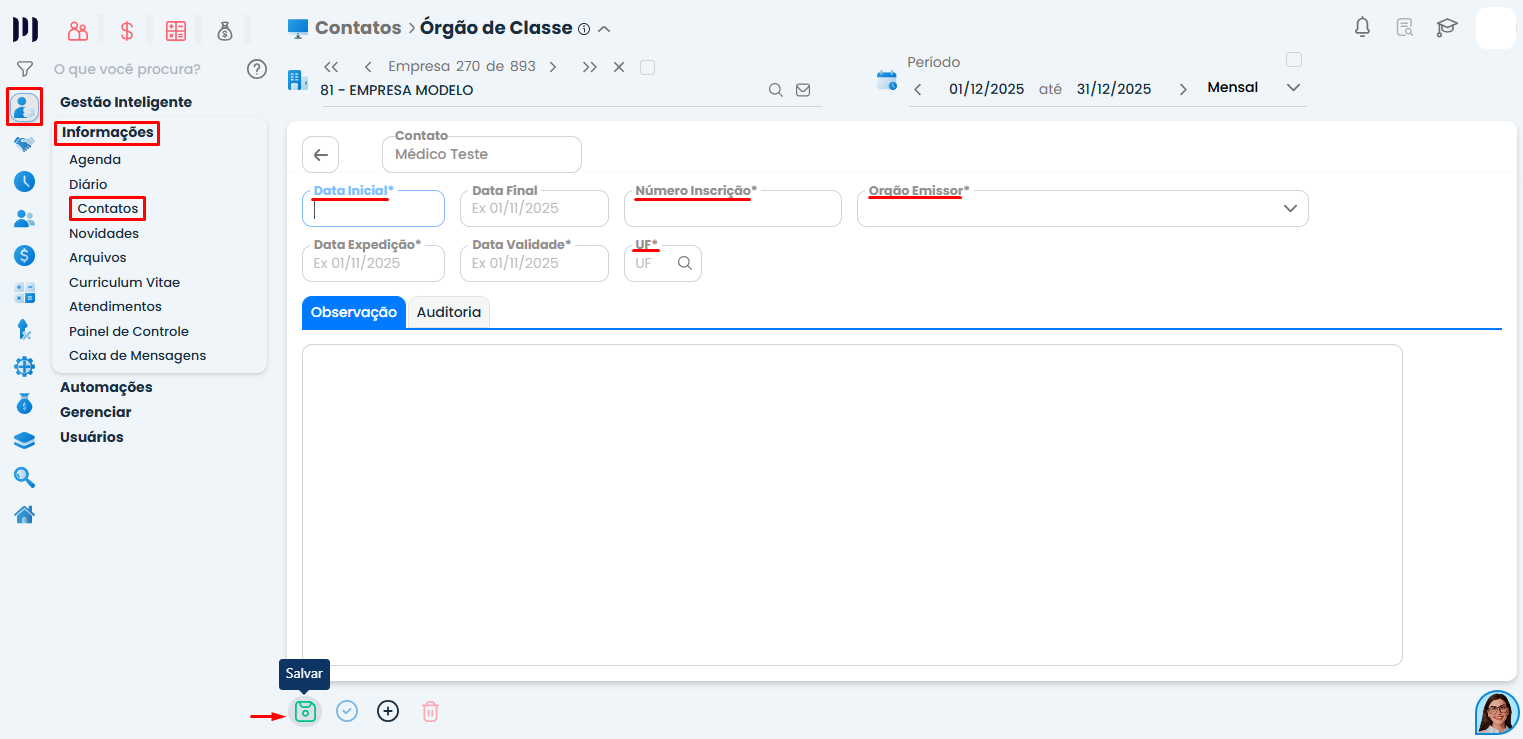Click into the Observação text area
This screenshot has height=739, width=1523.
point(852,505)
